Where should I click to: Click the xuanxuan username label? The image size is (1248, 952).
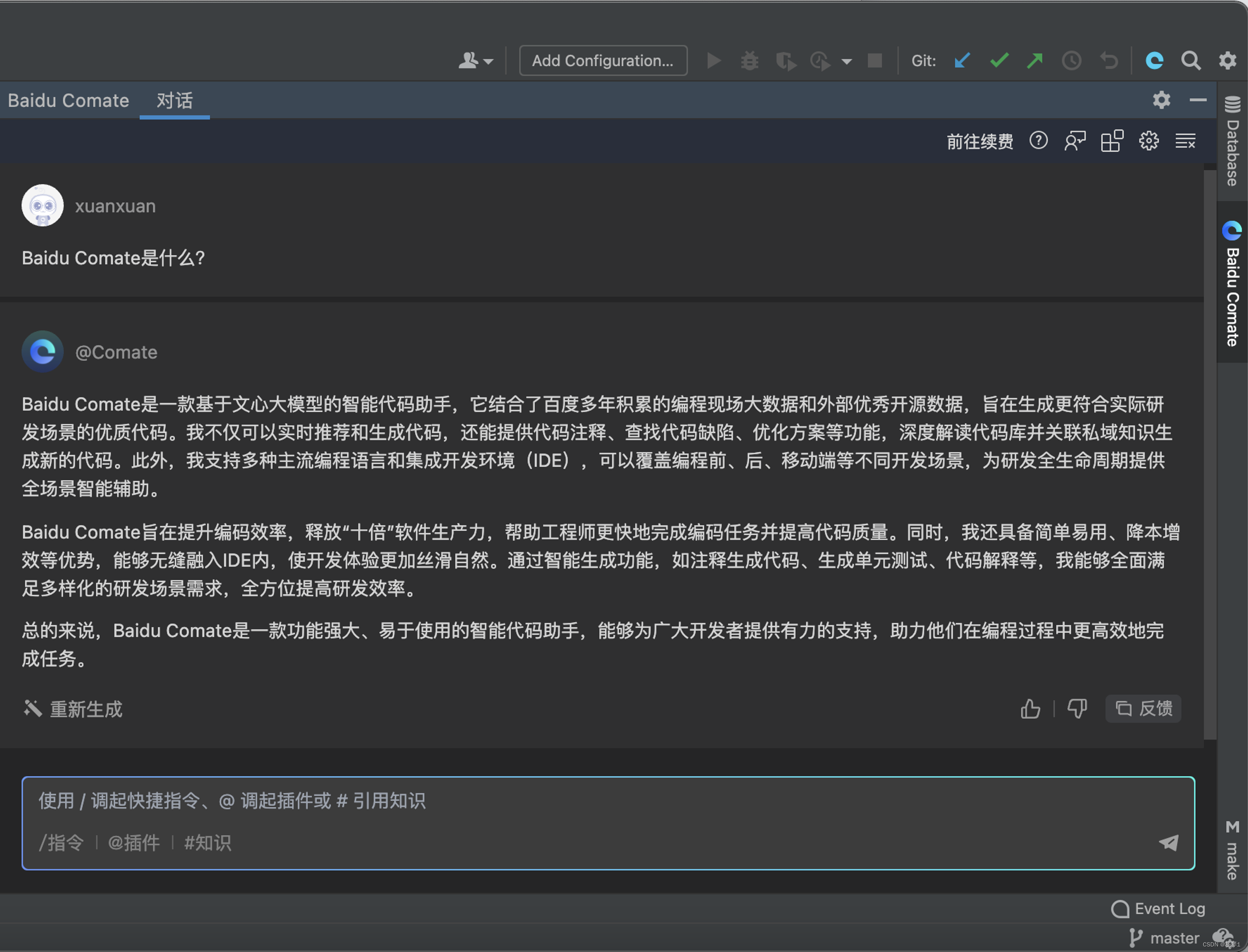(x=115, y=206)
